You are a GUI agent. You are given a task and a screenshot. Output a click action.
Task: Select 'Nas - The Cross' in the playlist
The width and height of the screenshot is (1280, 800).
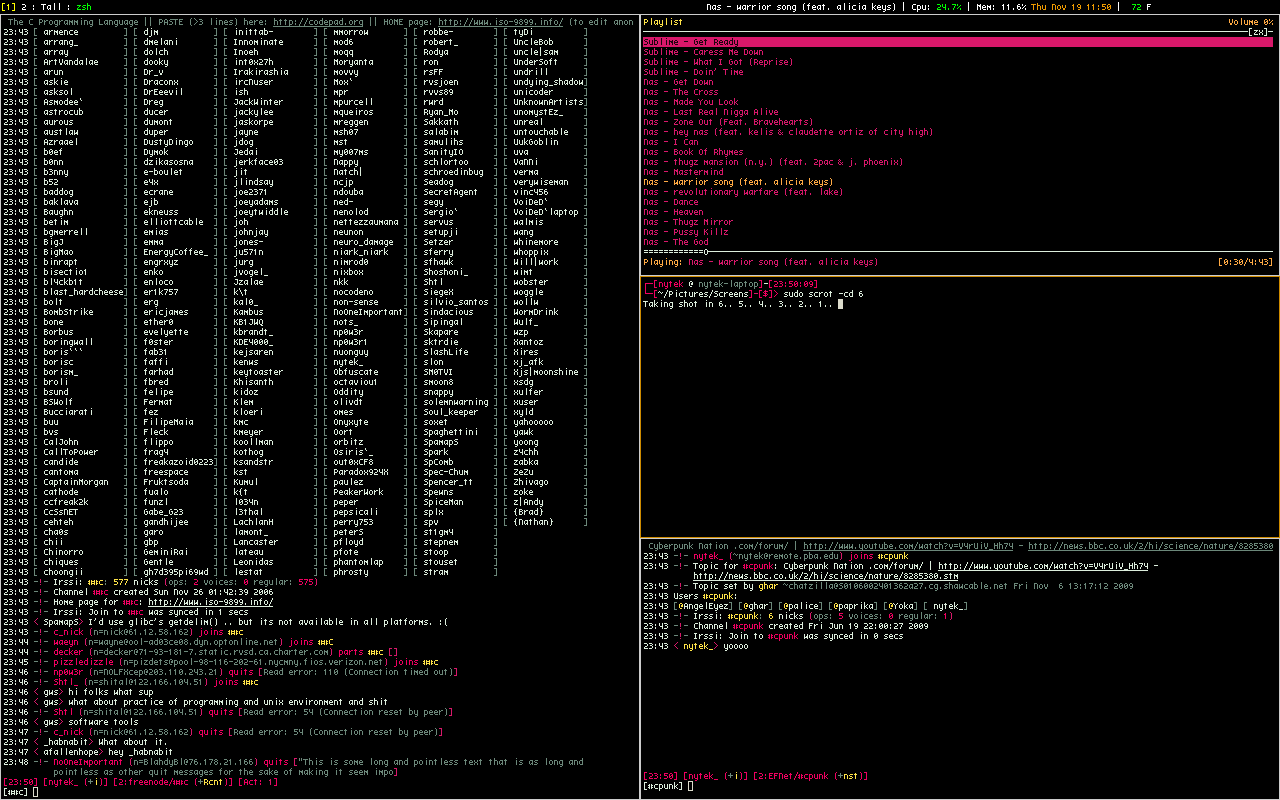point(681,92)
